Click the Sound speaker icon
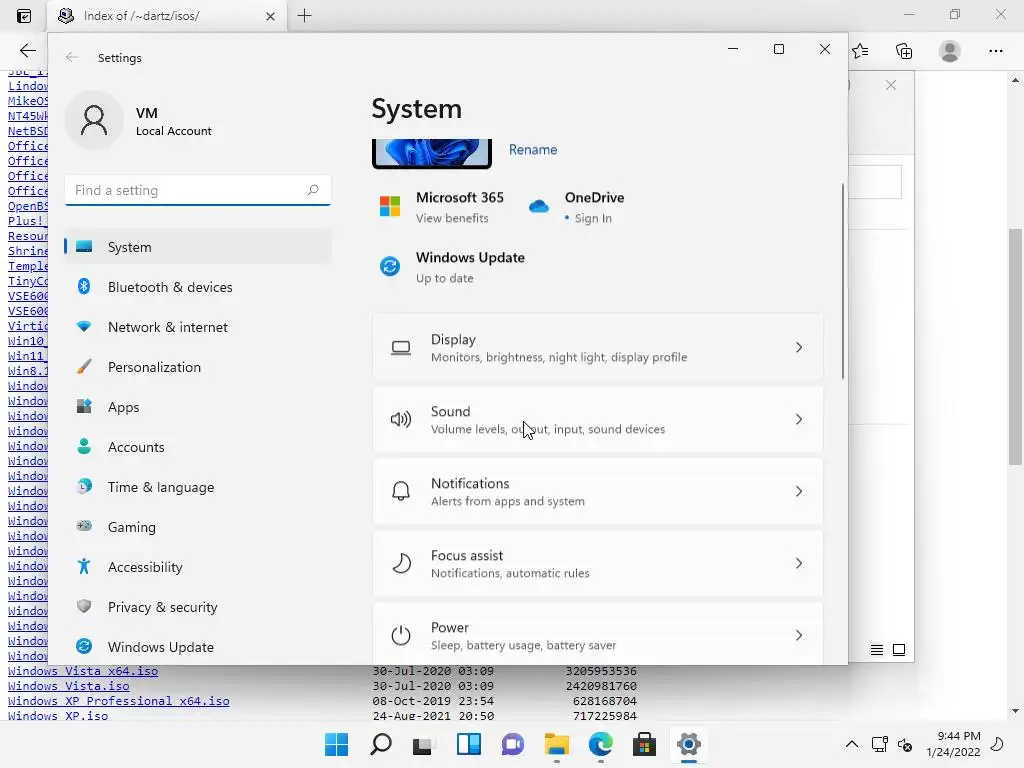Viewport: 1024px width, 768px height. click(x=401, y=419)
